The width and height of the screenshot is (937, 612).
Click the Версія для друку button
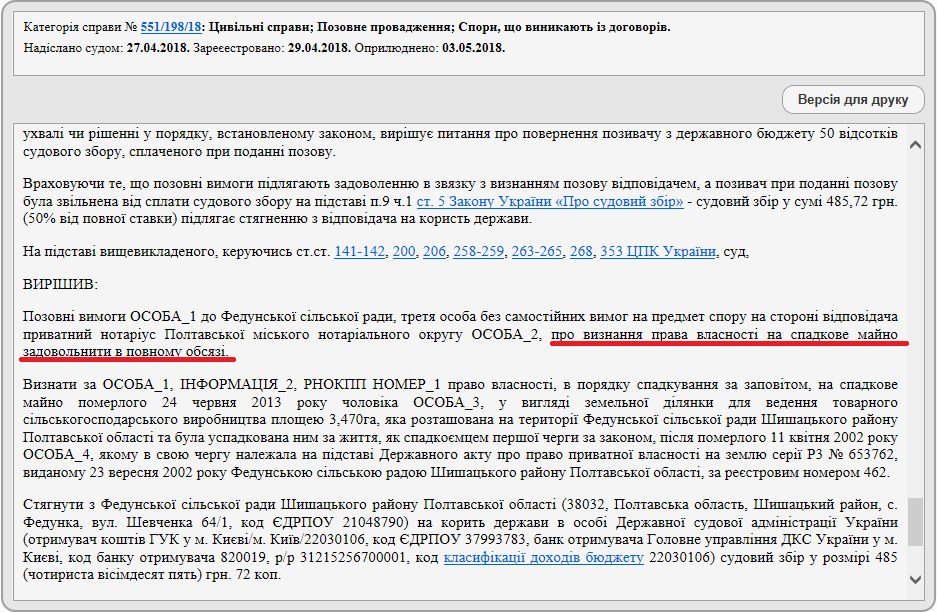(853, 100)
